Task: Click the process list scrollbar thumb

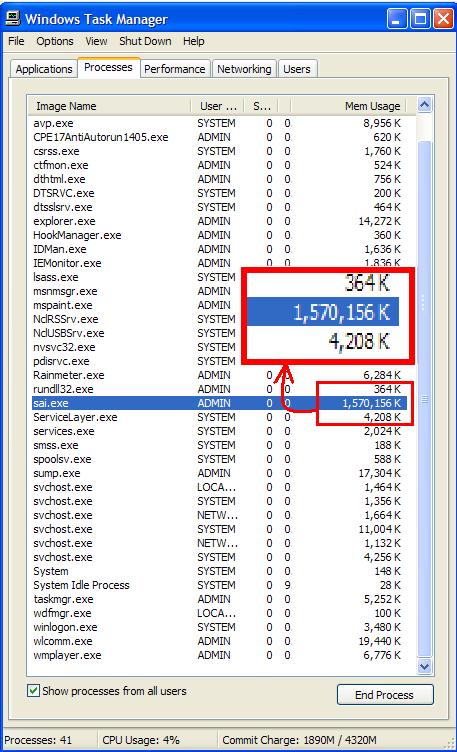Action: pos(424,398)
